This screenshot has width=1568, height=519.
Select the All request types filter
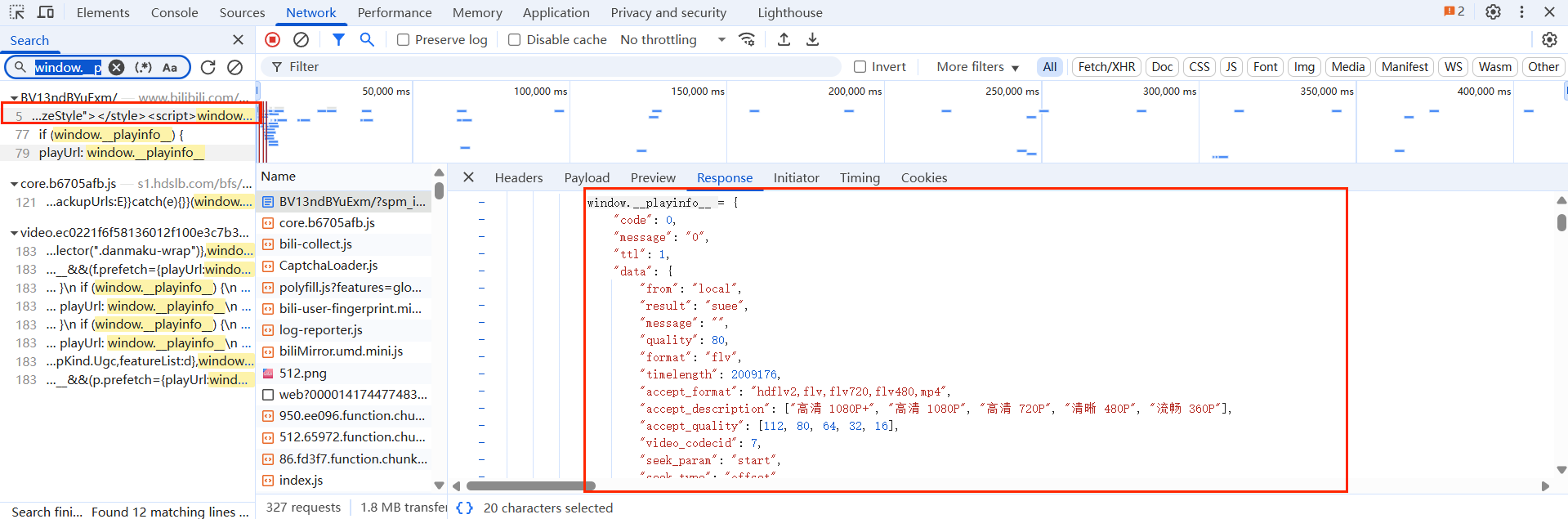pos(1049,67)
